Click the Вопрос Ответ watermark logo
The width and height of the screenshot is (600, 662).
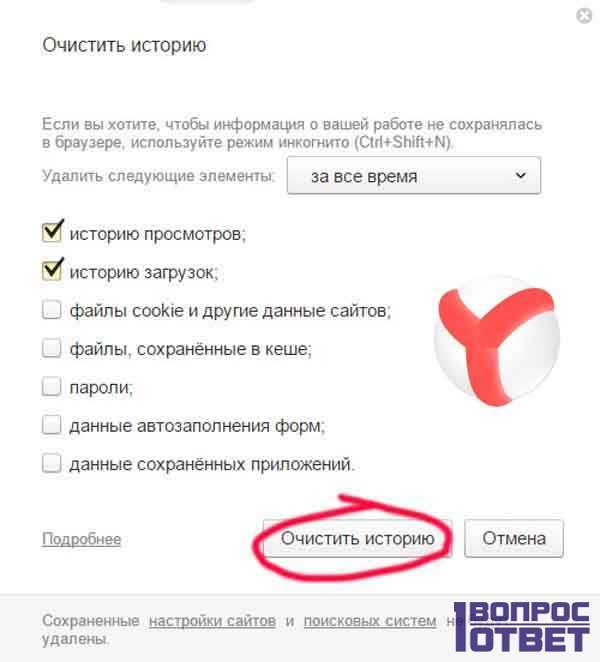(x=522, y=627)
